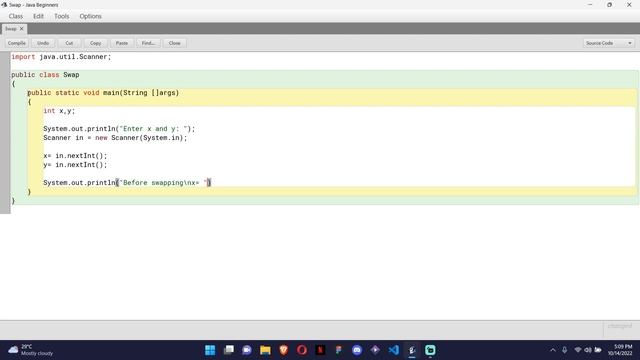The image size is (640, 360).
Task: Open Netflix from the taskbar
Action: pos(320,350)
